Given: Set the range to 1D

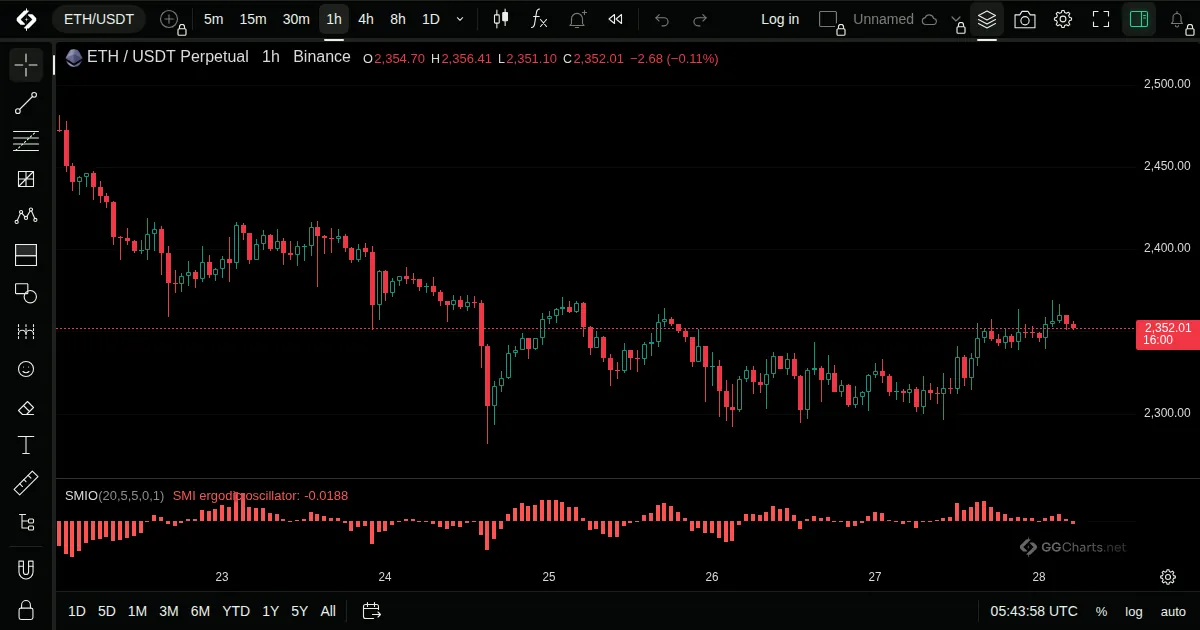Looking at the screenshot, I should coord(77,611).
